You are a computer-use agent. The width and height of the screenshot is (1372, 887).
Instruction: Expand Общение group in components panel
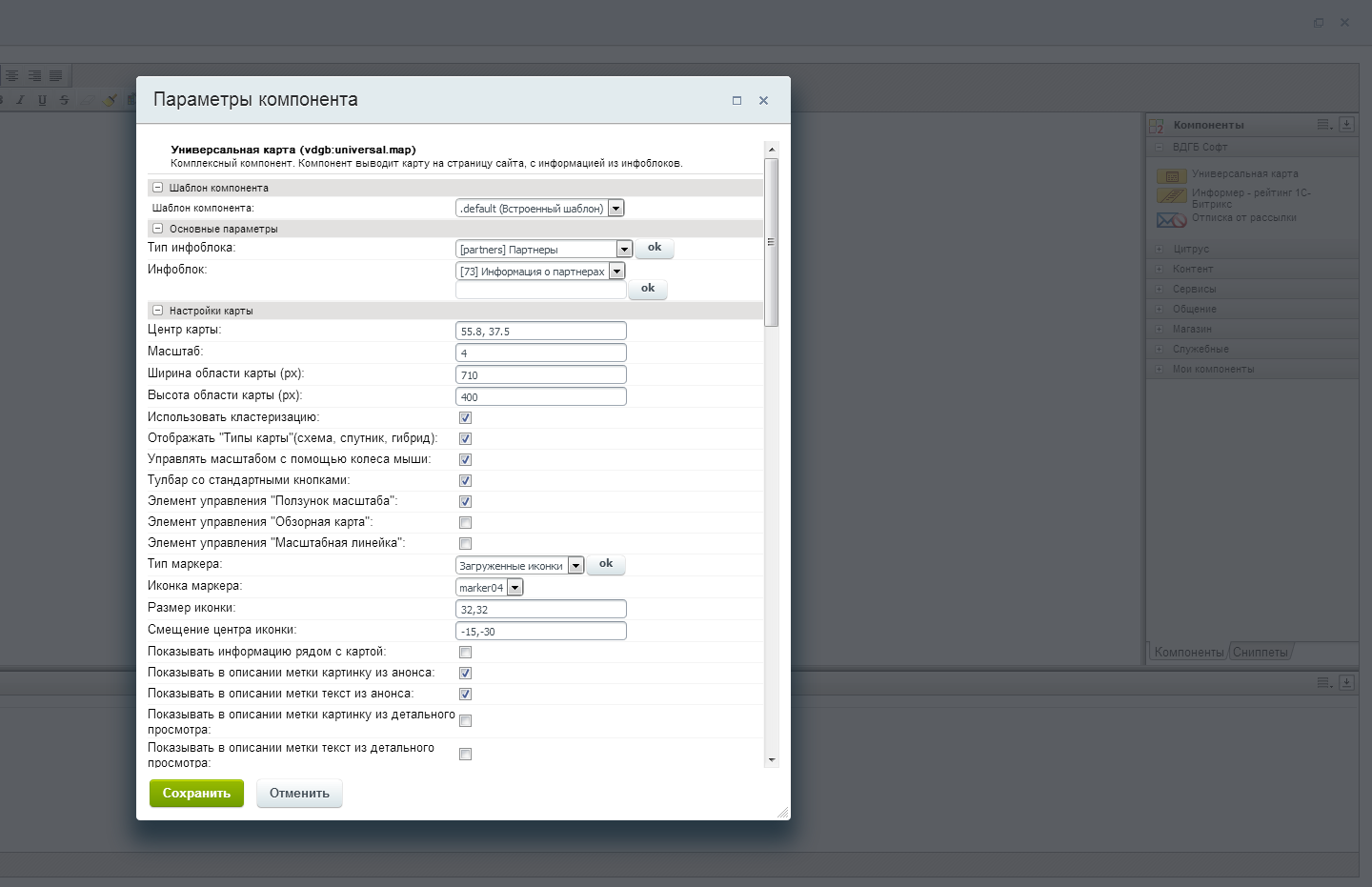[1160, 309]
